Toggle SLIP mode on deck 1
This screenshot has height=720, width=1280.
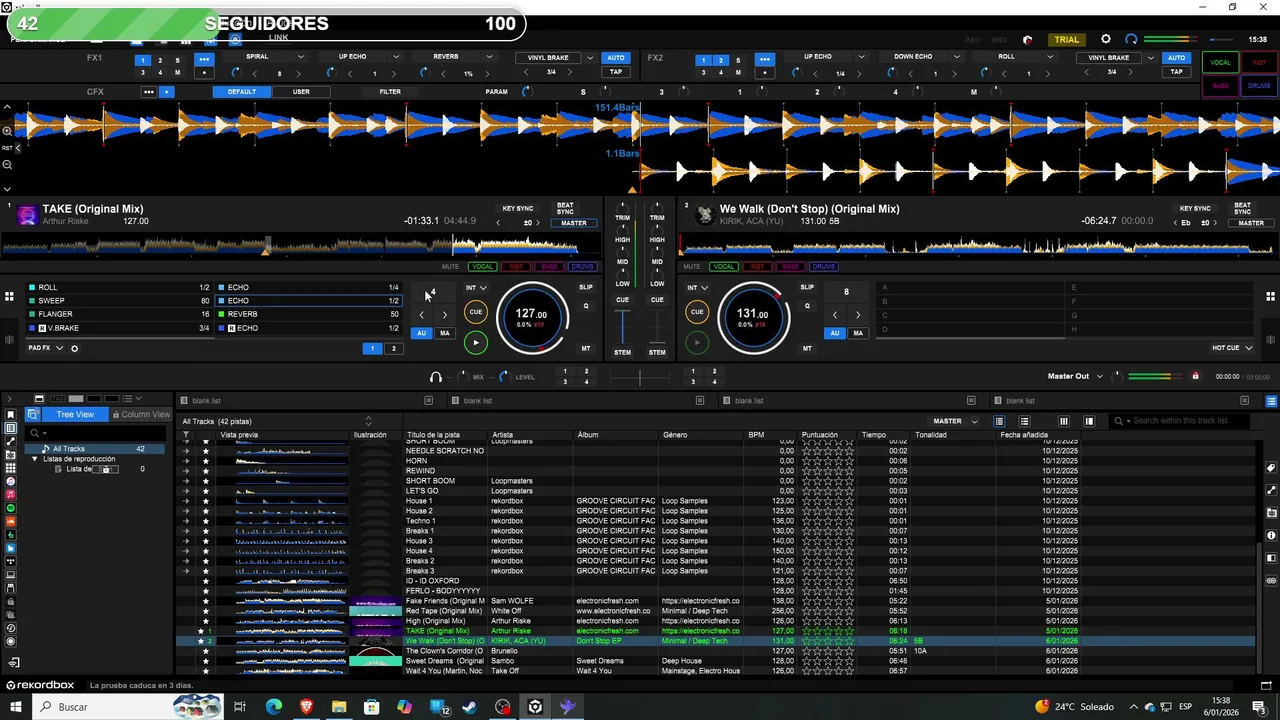click(x=586, y=287)
